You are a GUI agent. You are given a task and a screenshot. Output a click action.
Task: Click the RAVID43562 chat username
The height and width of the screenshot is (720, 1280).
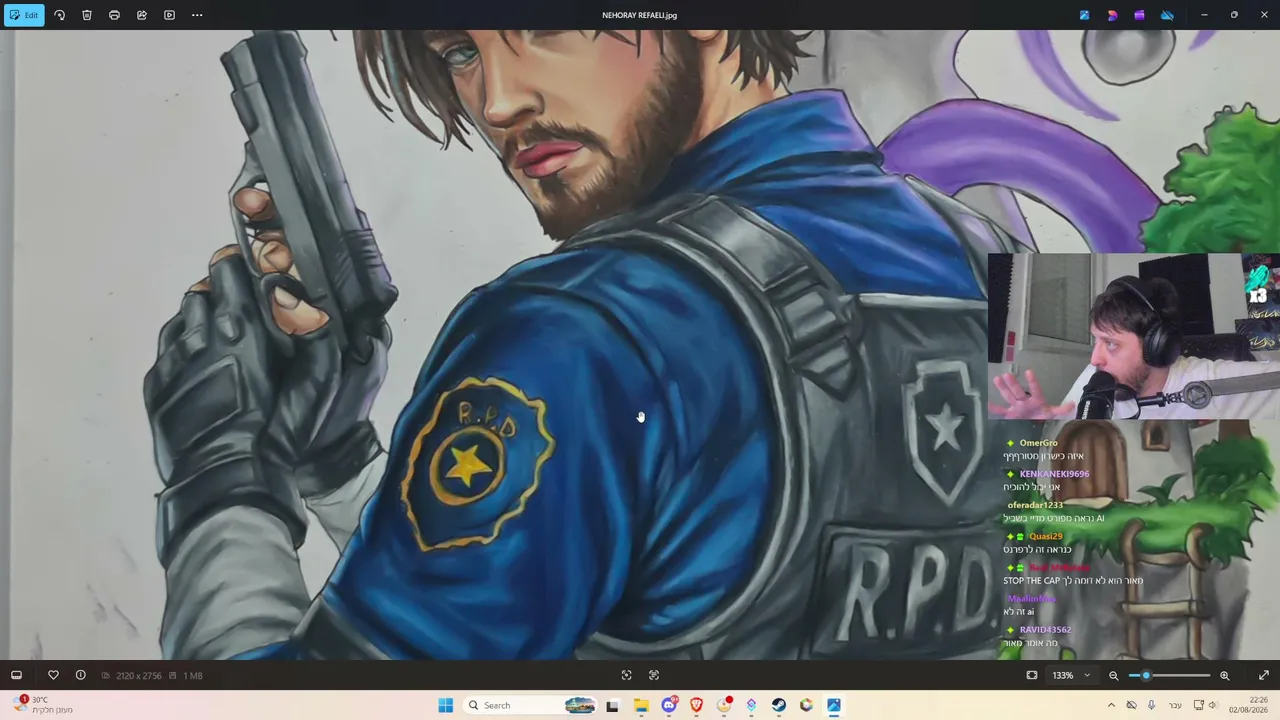[x=1045, y=630]
